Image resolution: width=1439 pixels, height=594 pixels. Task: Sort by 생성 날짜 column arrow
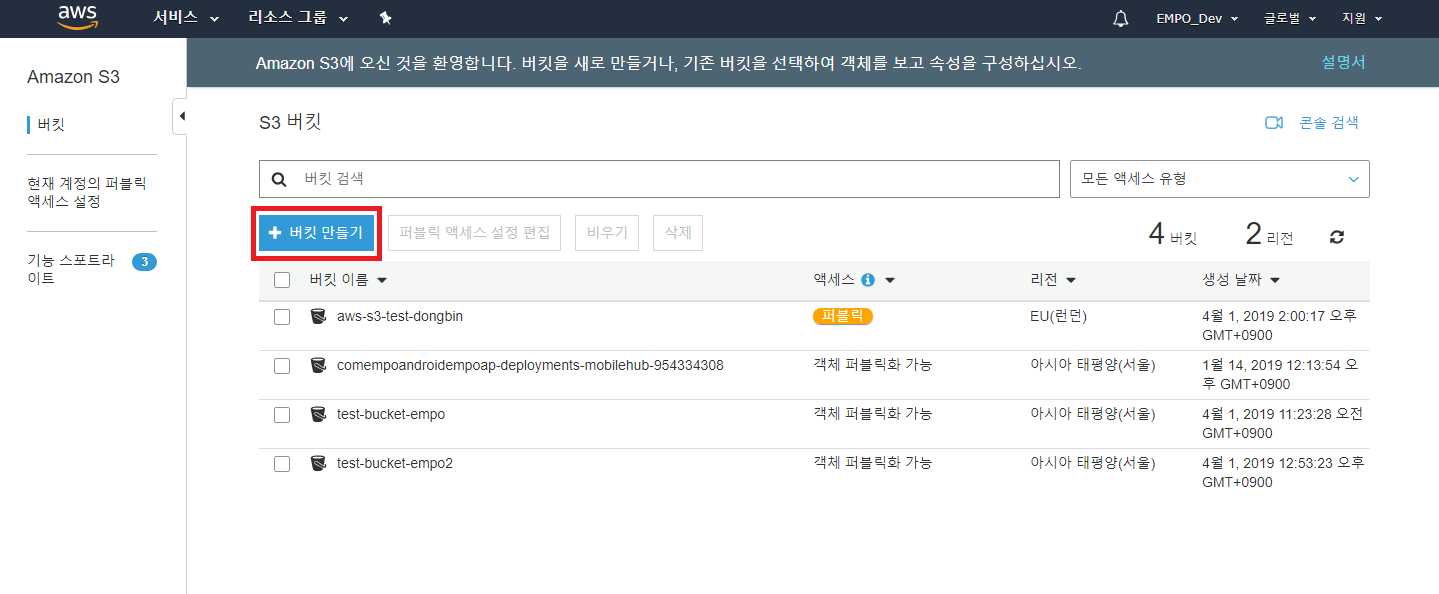point(1274,281)
